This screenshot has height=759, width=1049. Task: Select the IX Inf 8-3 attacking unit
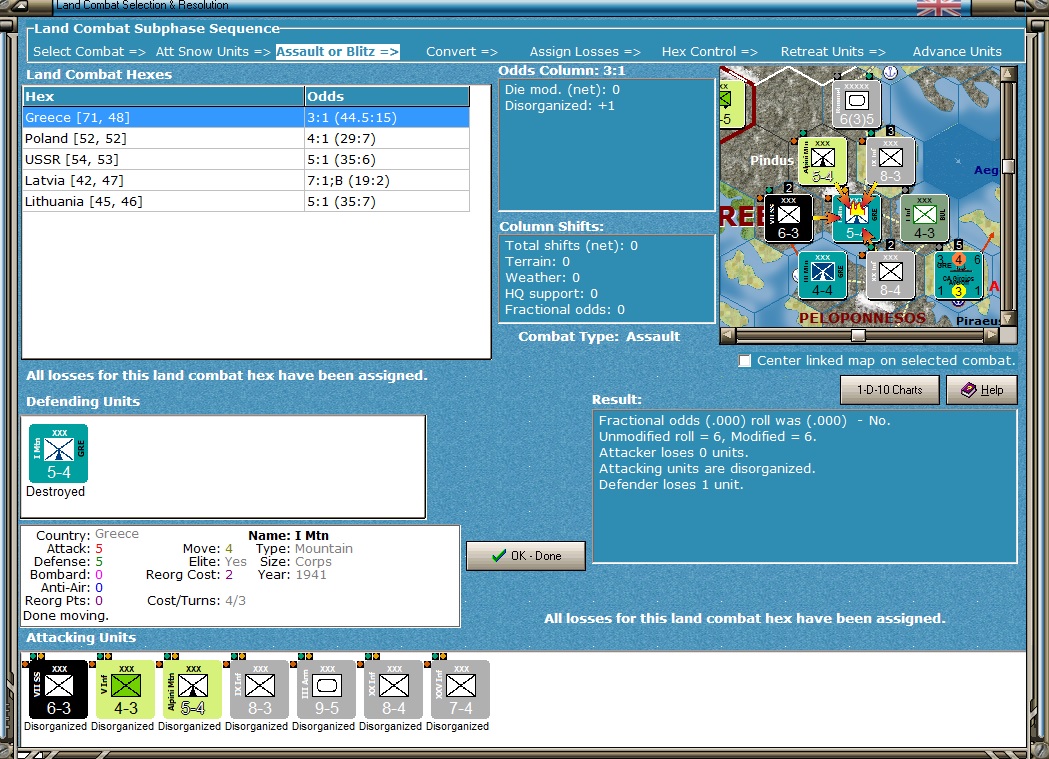[x=260, y=689]
